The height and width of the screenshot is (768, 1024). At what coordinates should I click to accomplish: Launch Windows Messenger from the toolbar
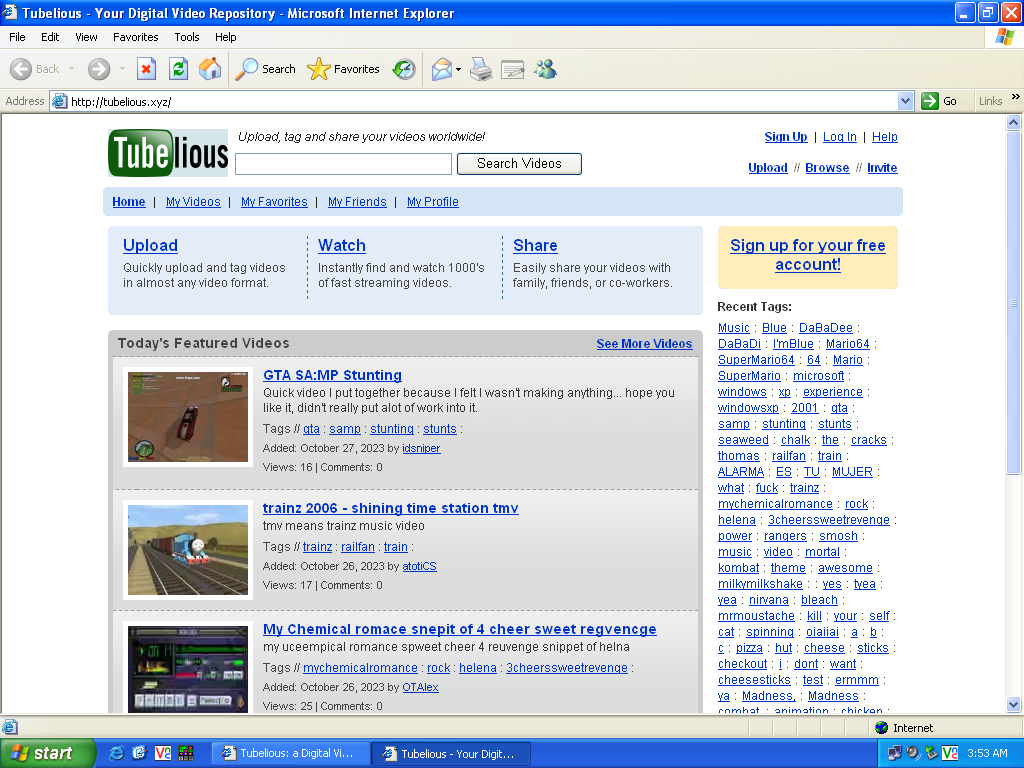click(x=545, y=68)
